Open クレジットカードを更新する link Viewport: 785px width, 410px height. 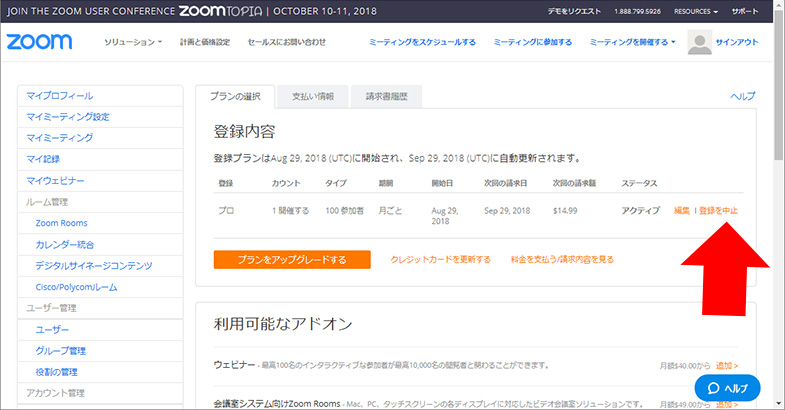click(440, 259)
